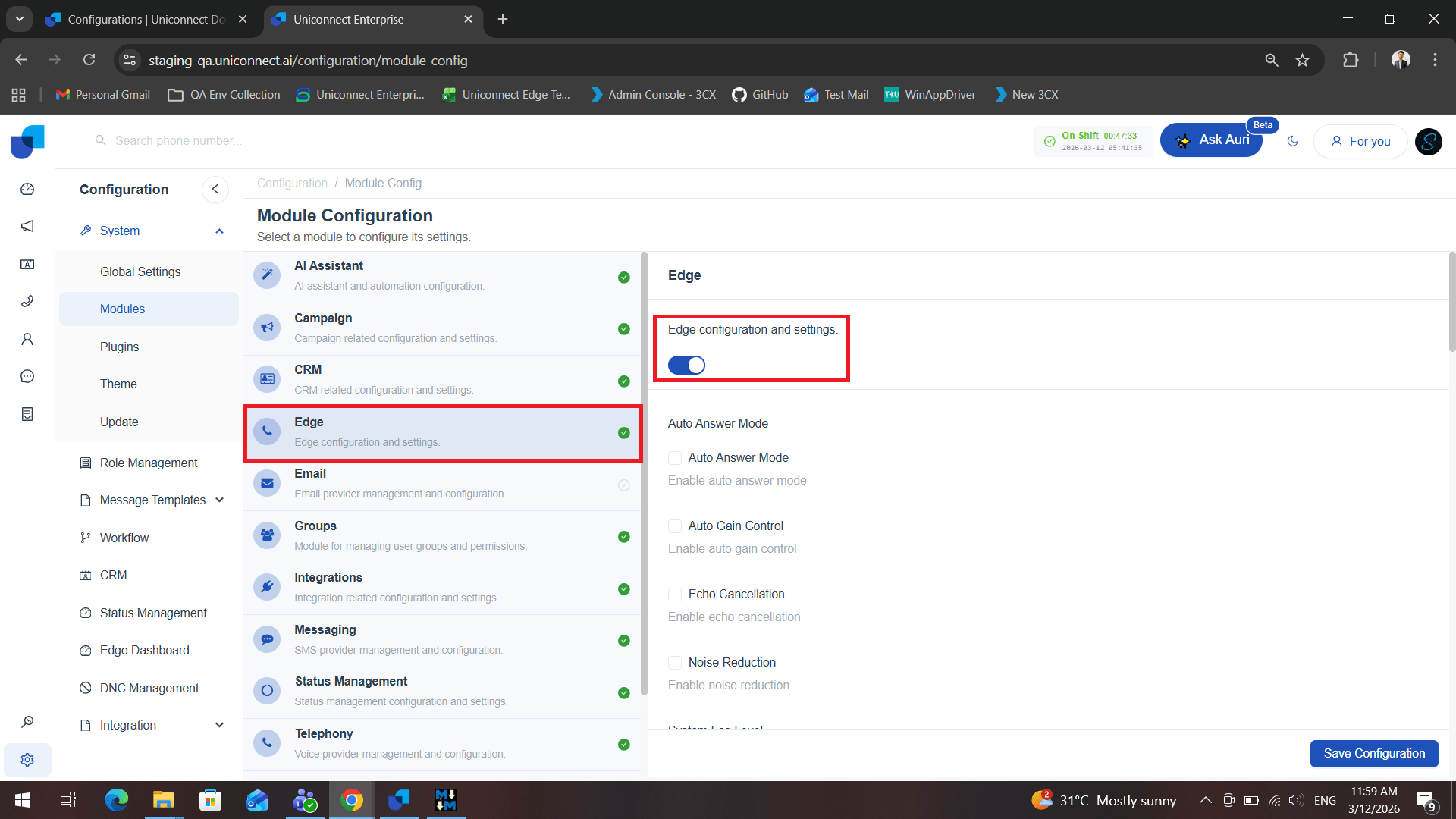Screen dimensions: 1456x819
Task: Tick the Noise Reduction checkbox
Action: pyautogui.click(x=675, y=663)
